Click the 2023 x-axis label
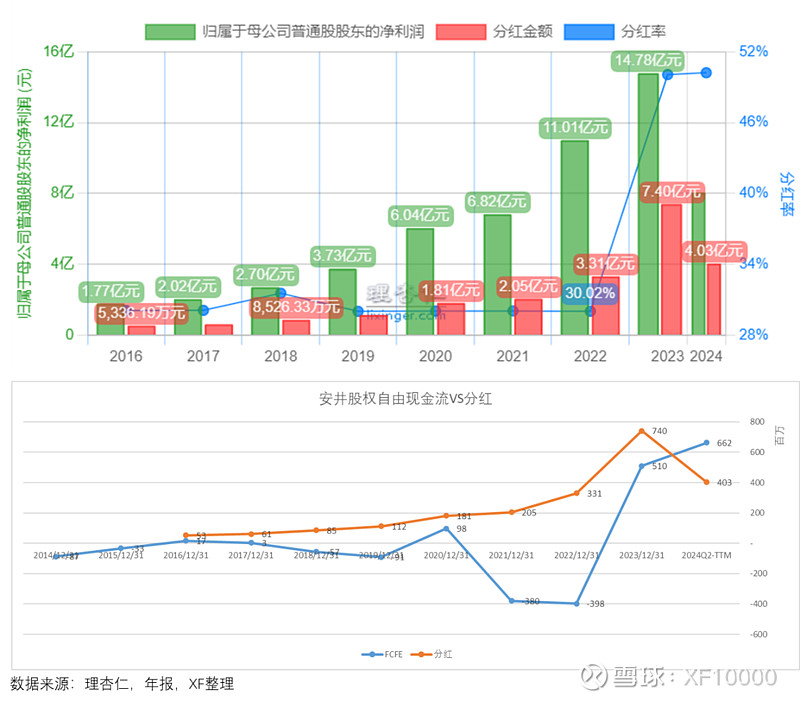 pyautogui.click(x=667, y=356)
